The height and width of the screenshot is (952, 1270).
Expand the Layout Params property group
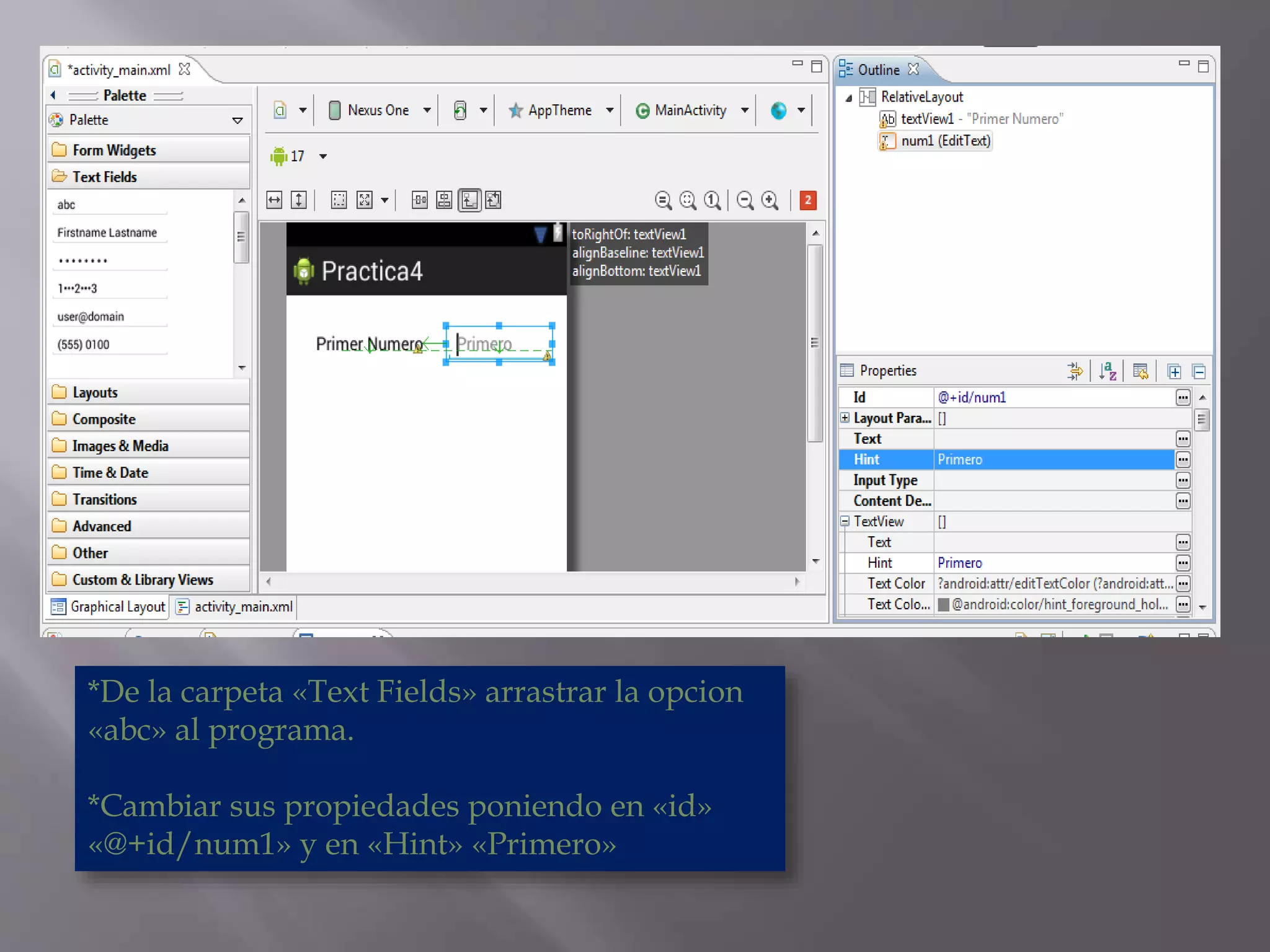coord(845,418)
